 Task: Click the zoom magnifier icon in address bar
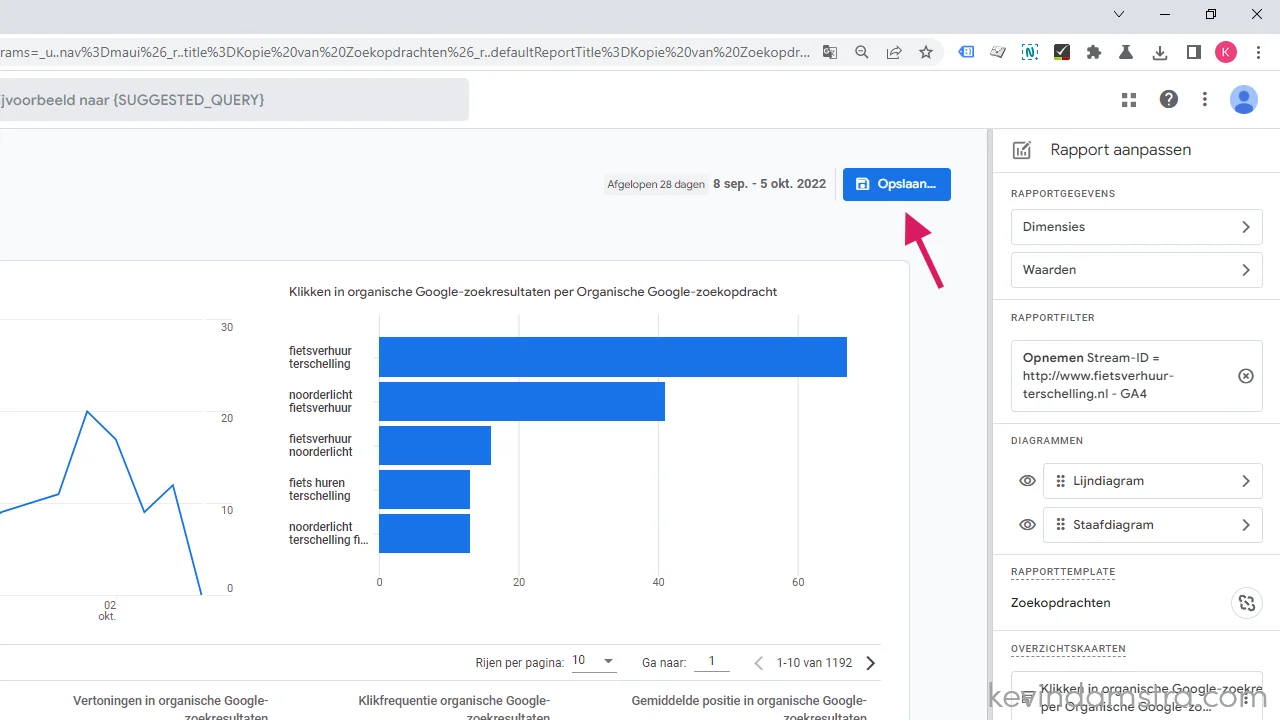862,52
